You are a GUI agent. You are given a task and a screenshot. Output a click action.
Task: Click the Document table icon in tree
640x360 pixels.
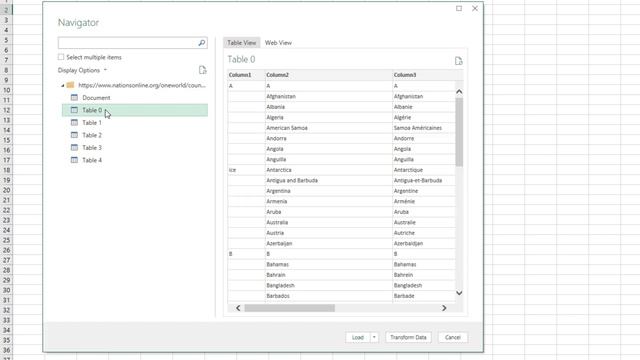click(x=74, y=98)
